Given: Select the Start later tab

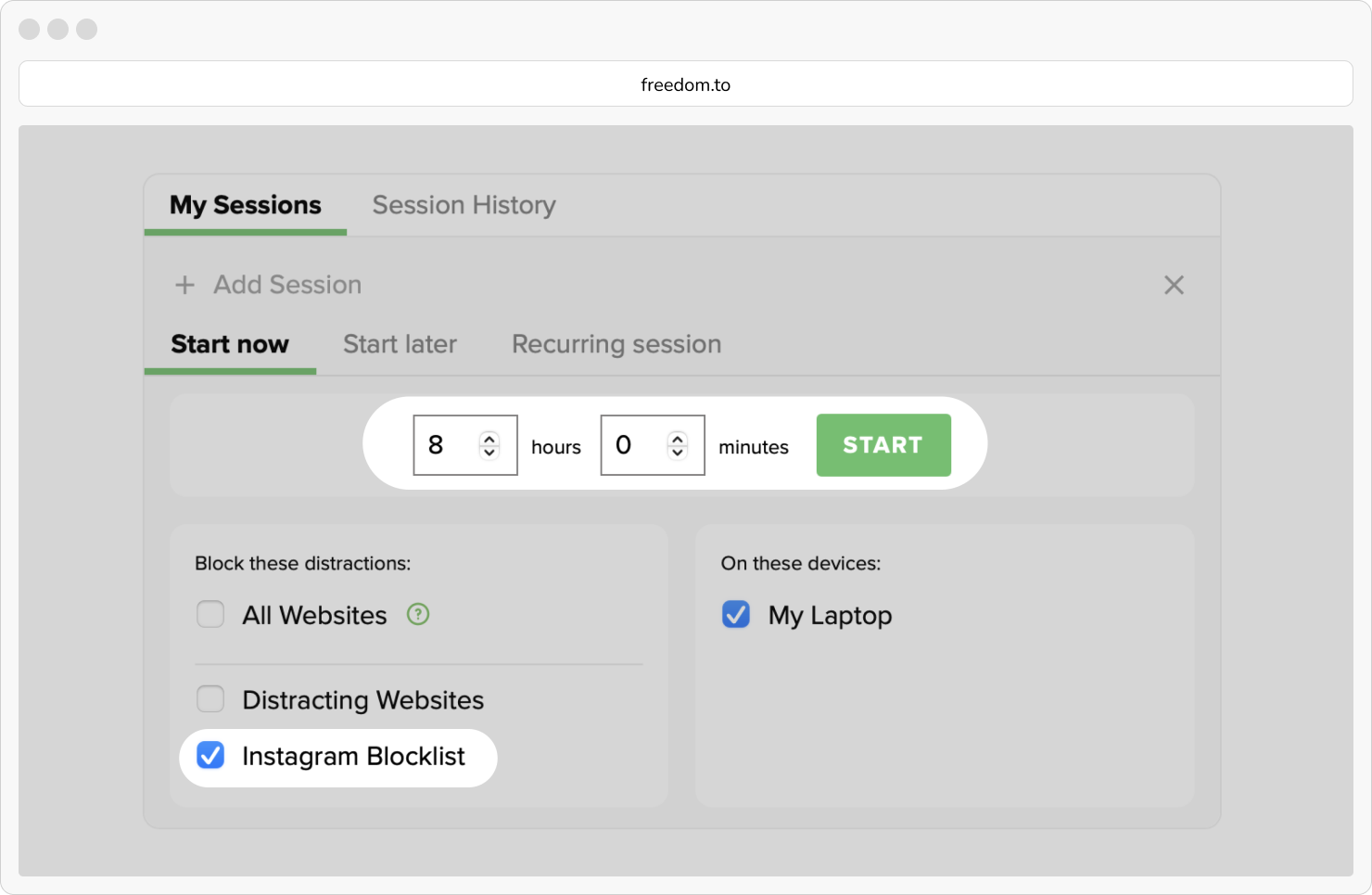Looking at the screenshot, I should tap(400, 344).
